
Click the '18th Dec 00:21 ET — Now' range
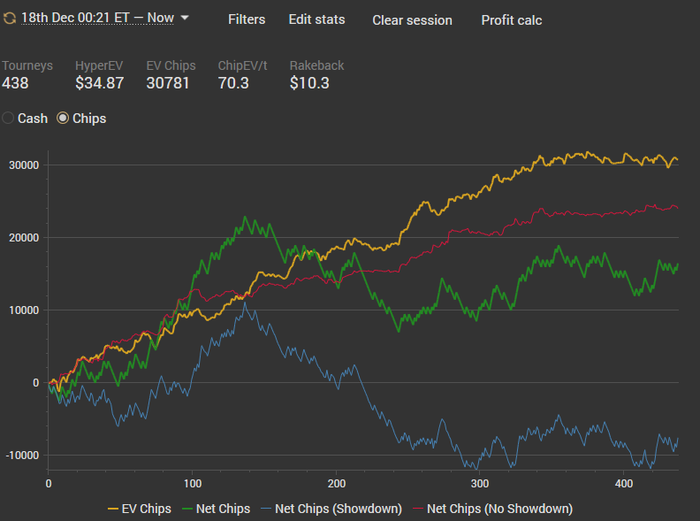click(x=97, y=19)
